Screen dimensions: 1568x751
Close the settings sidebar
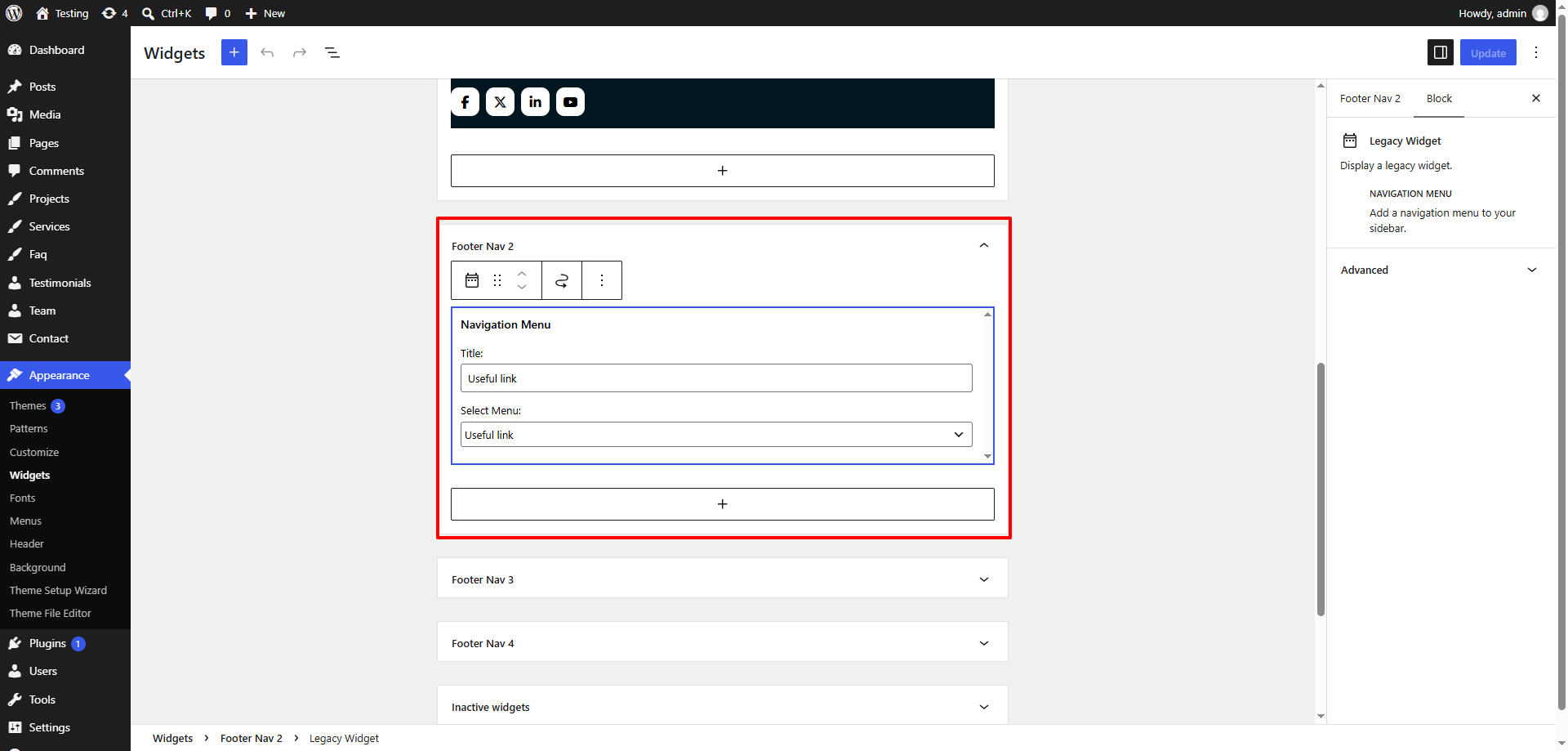[x=1536, y=98]
